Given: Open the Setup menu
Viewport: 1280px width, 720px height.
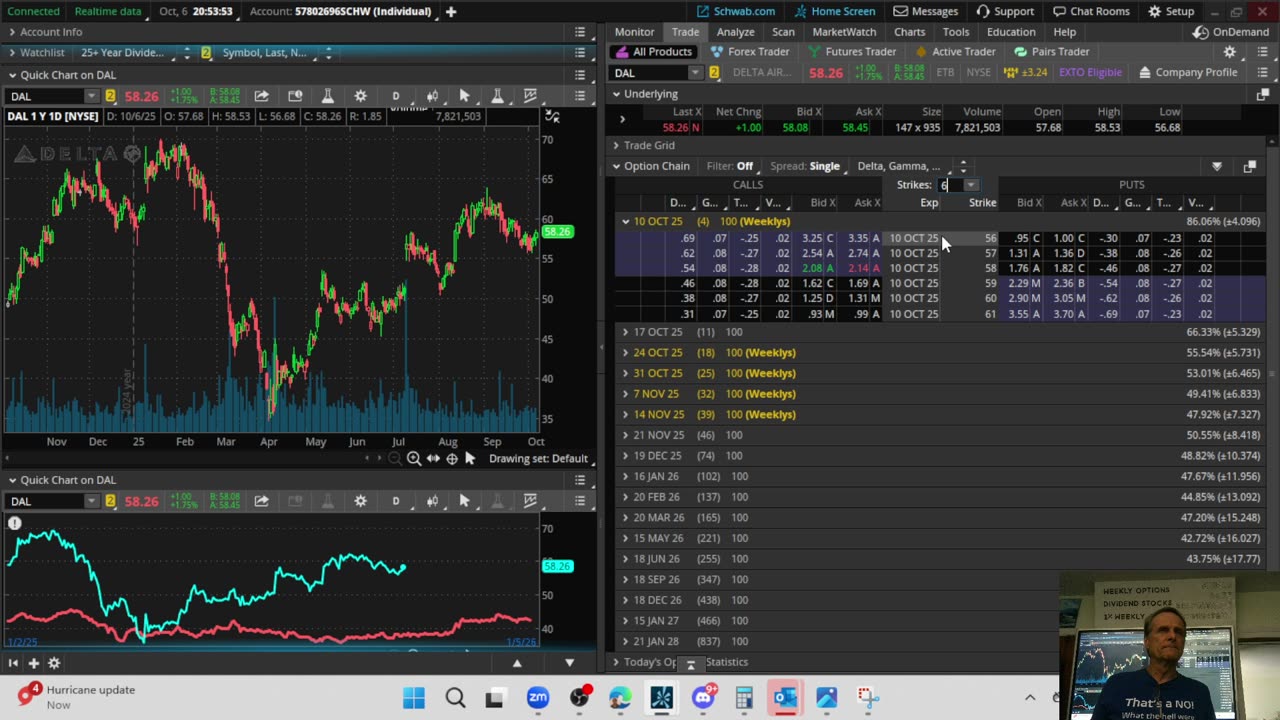Looking at the screenshot, I should (x=1171, y=11).
